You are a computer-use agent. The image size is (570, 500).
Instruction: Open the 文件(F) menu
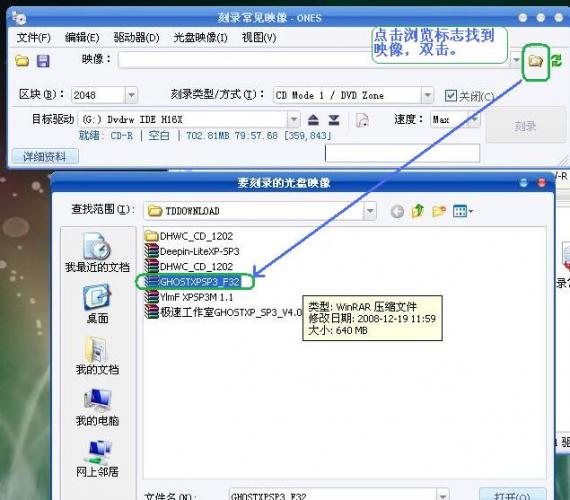pyautogui.click(x=33, y=37)
